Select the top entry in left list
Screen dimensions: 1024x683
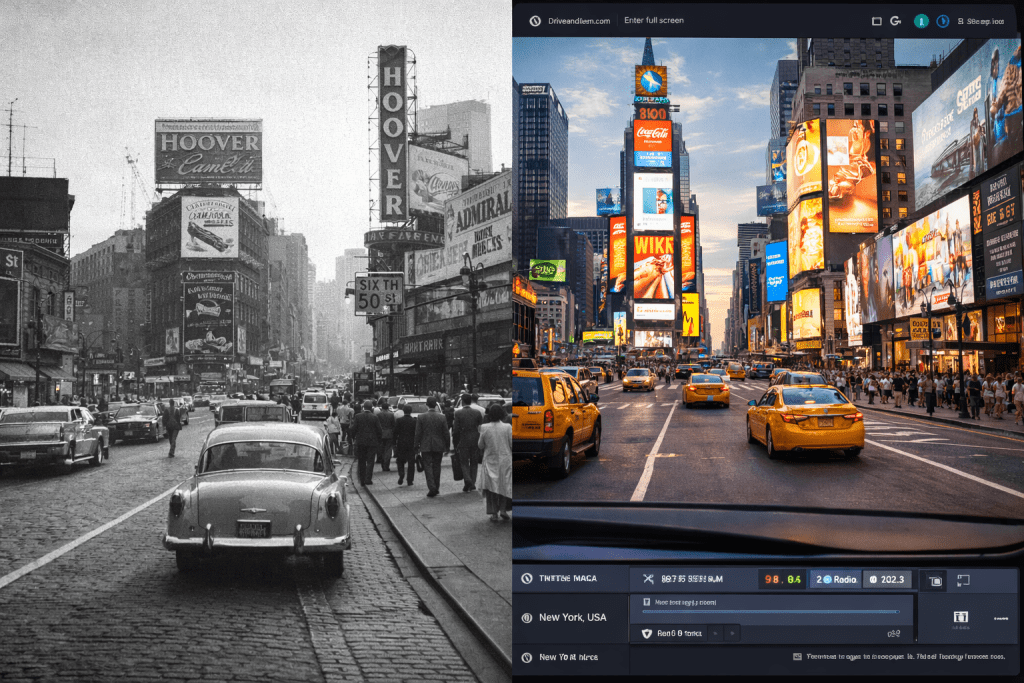point(566,578)
